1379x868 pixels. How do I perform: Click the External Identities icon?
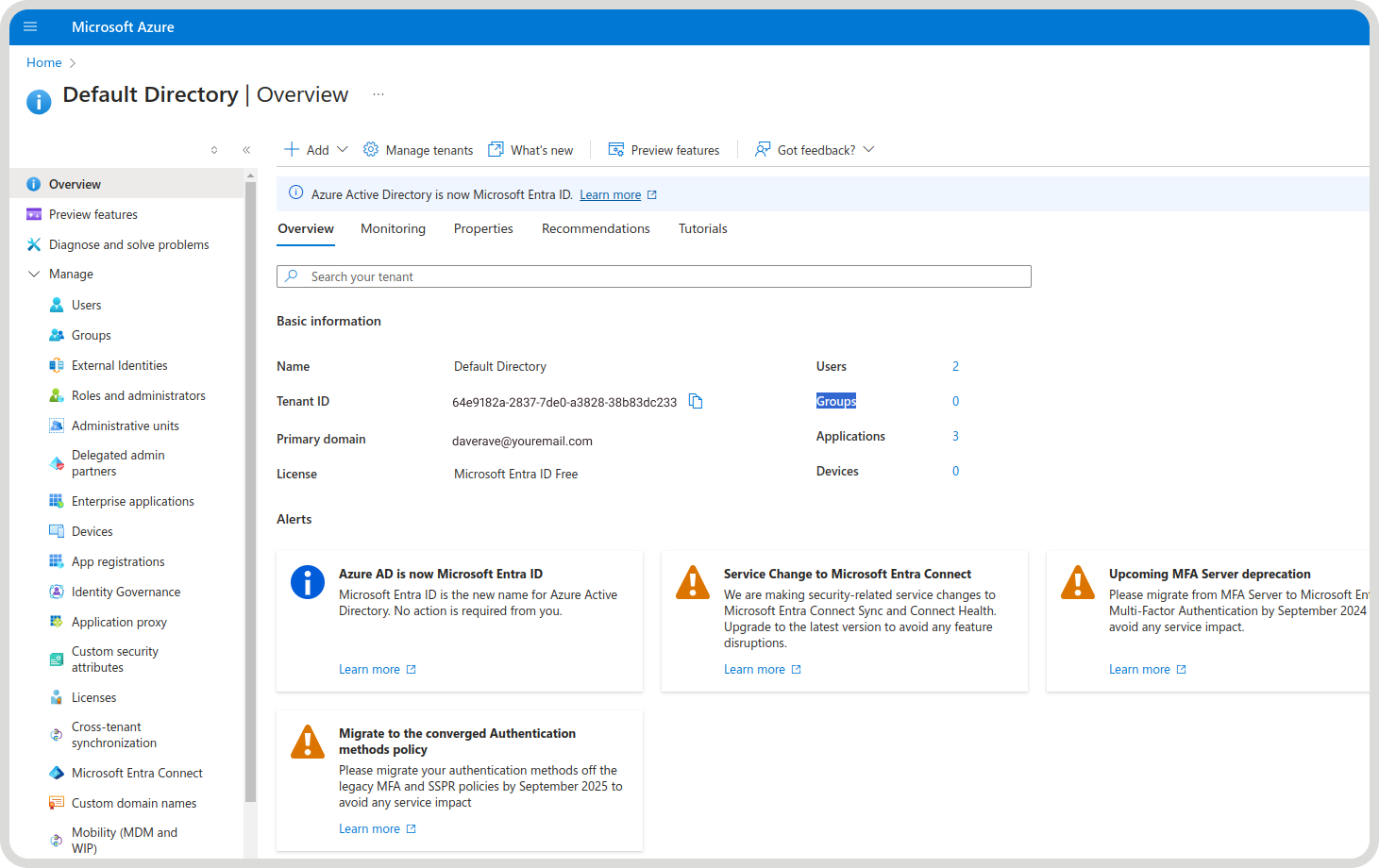pos(57,365)
